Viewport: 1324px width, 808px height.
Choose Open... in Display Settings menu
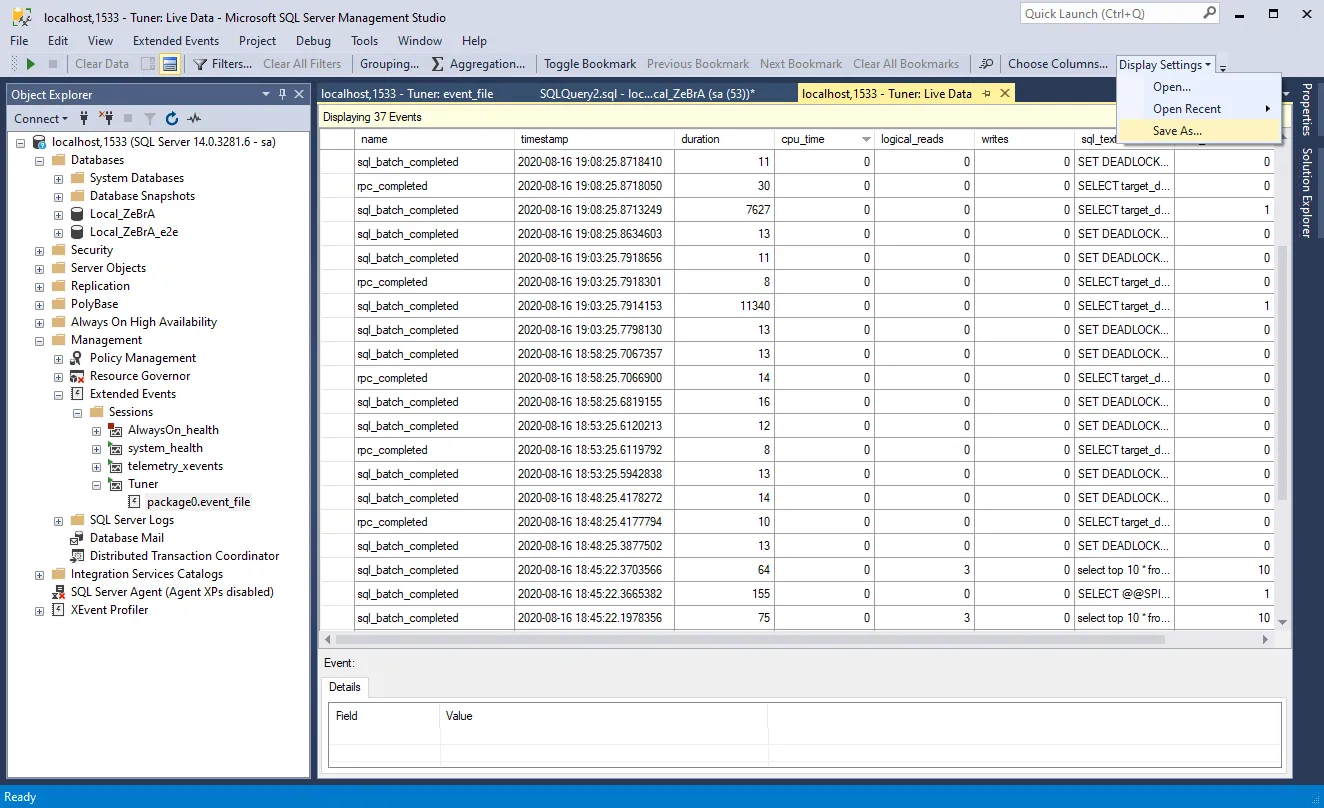click(x=1199, y=87)
